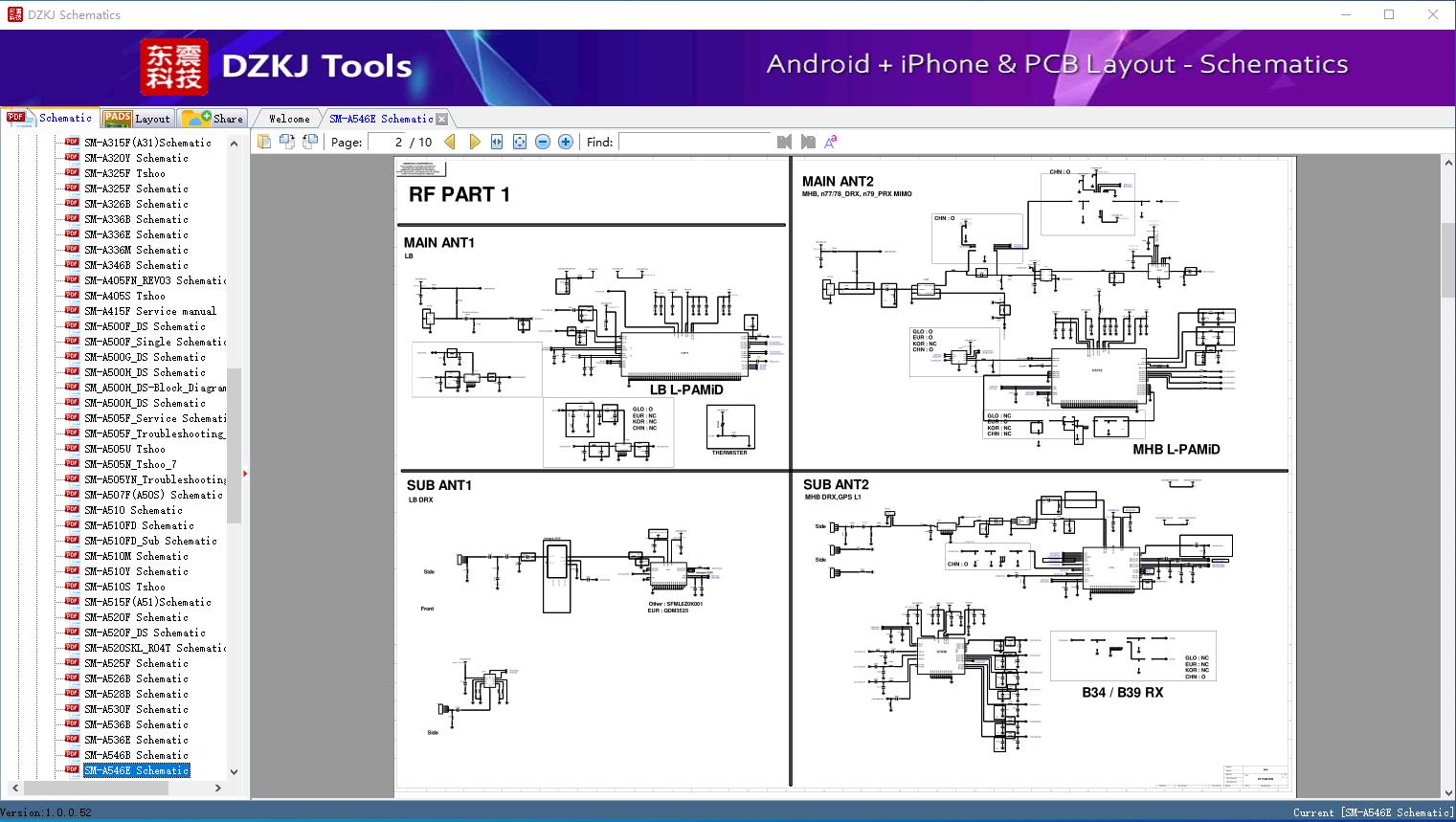Image resolution: width=1456 pixels, height=822 pixels.
Task: Click the PDF icon beside SM-A500F_DS Schematic
Action: point(72,325)
